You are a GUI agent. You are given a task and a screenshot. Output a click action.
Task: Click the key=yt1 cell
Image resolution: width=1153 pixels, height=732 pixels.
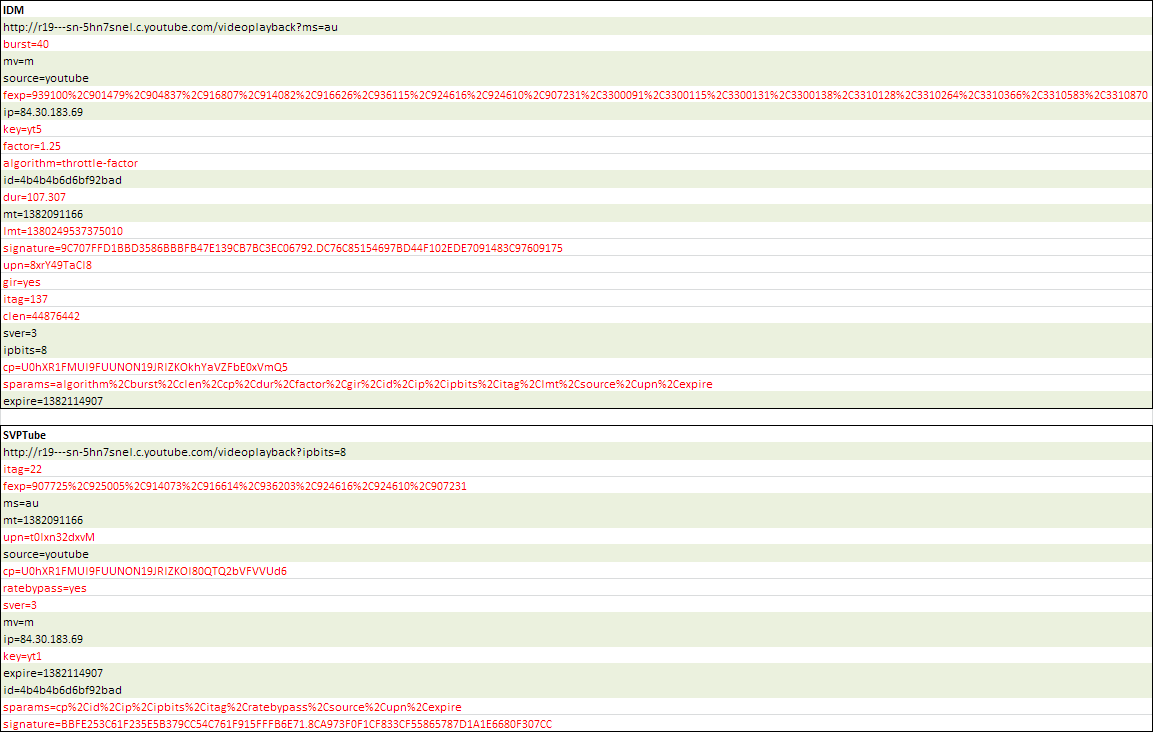22,656
